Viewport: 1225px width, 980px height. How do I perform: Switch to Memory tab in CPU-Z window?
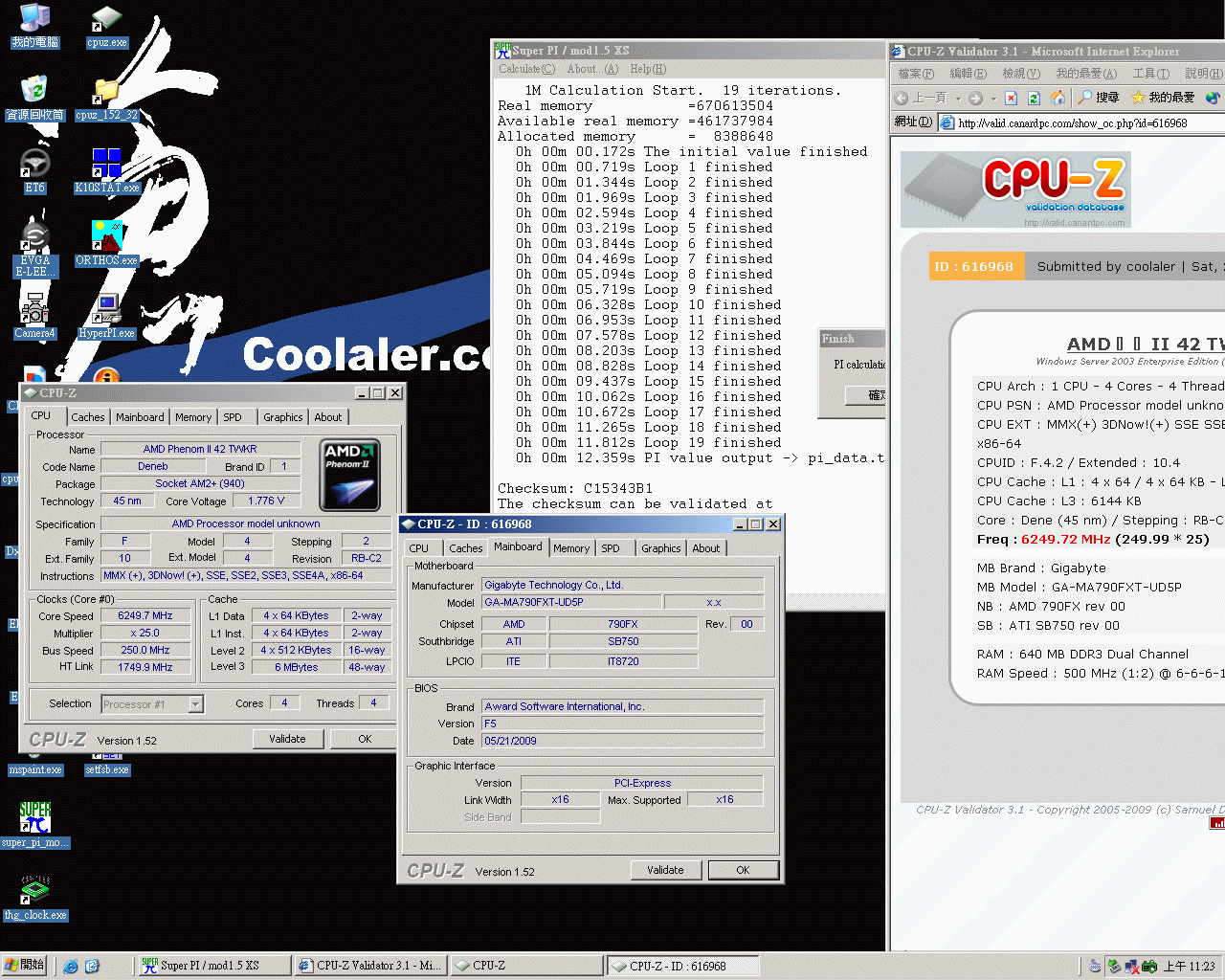[x=193, y=417]
